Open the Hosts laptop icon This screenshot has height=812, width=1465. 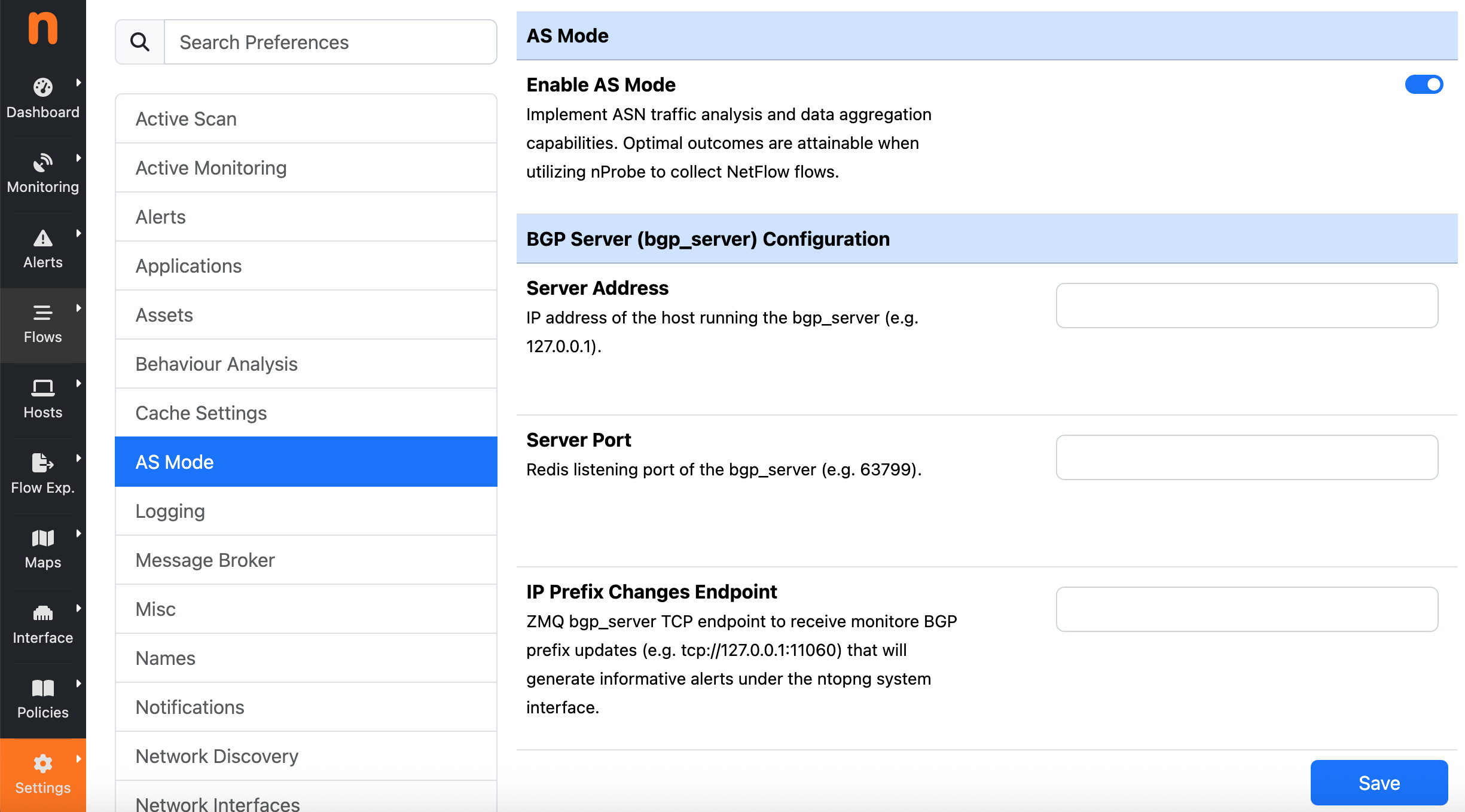pos(42,388)
